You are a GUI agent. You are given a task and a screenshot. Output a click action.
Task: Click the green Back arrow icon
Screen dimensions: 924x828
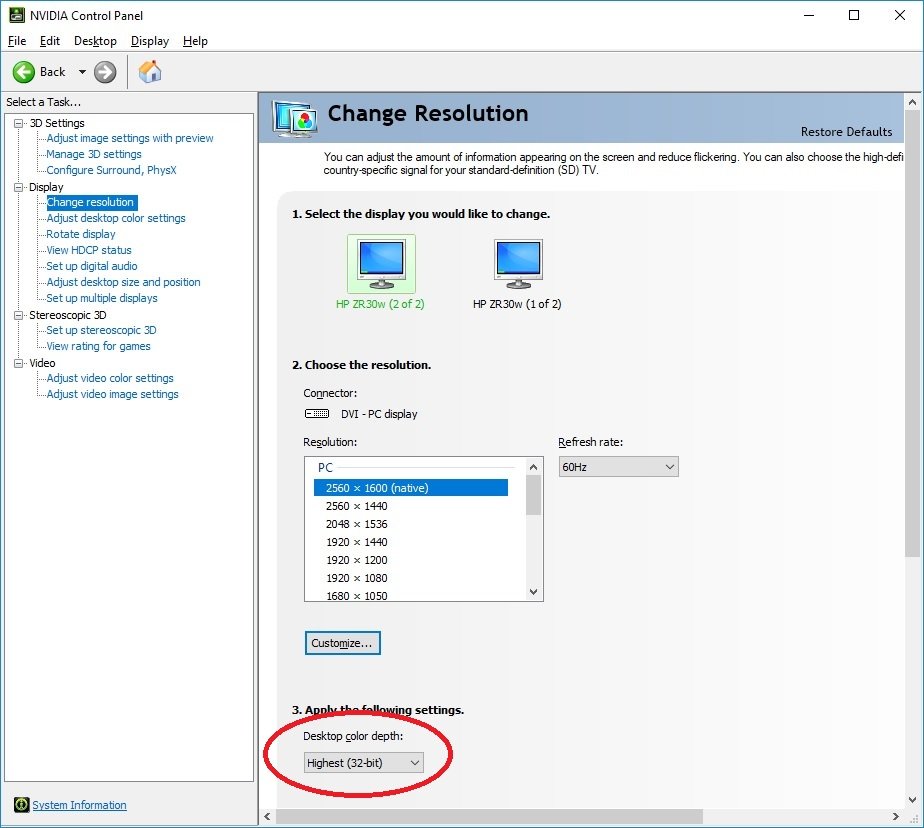pos(24,72)
